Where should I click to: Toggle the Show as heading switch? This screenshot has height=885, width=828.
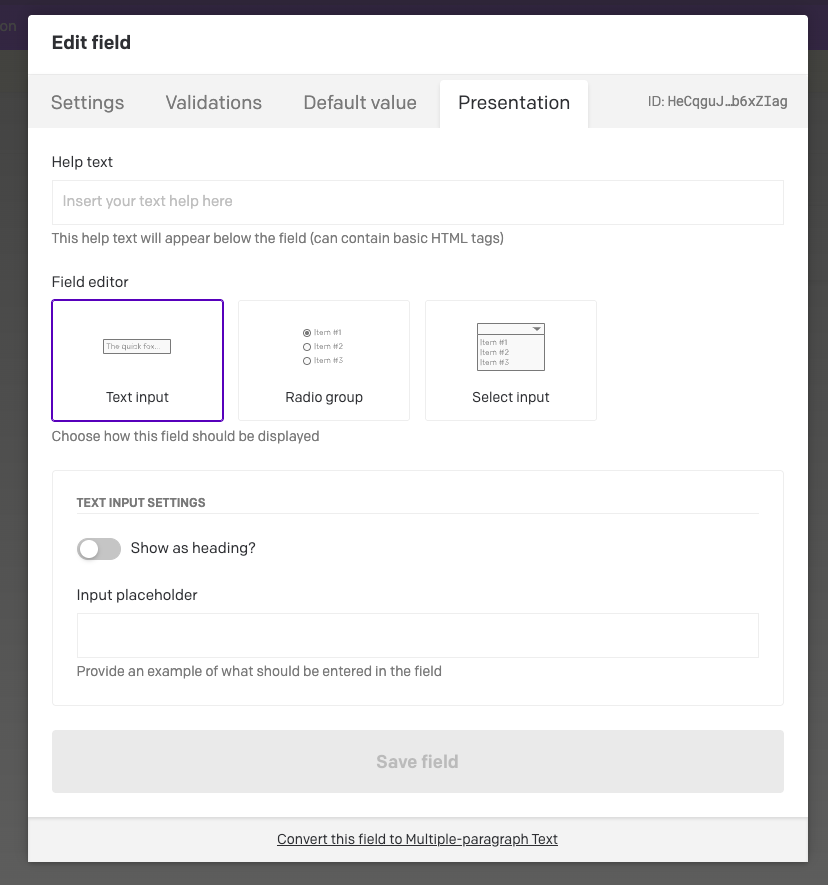(98, 549)
